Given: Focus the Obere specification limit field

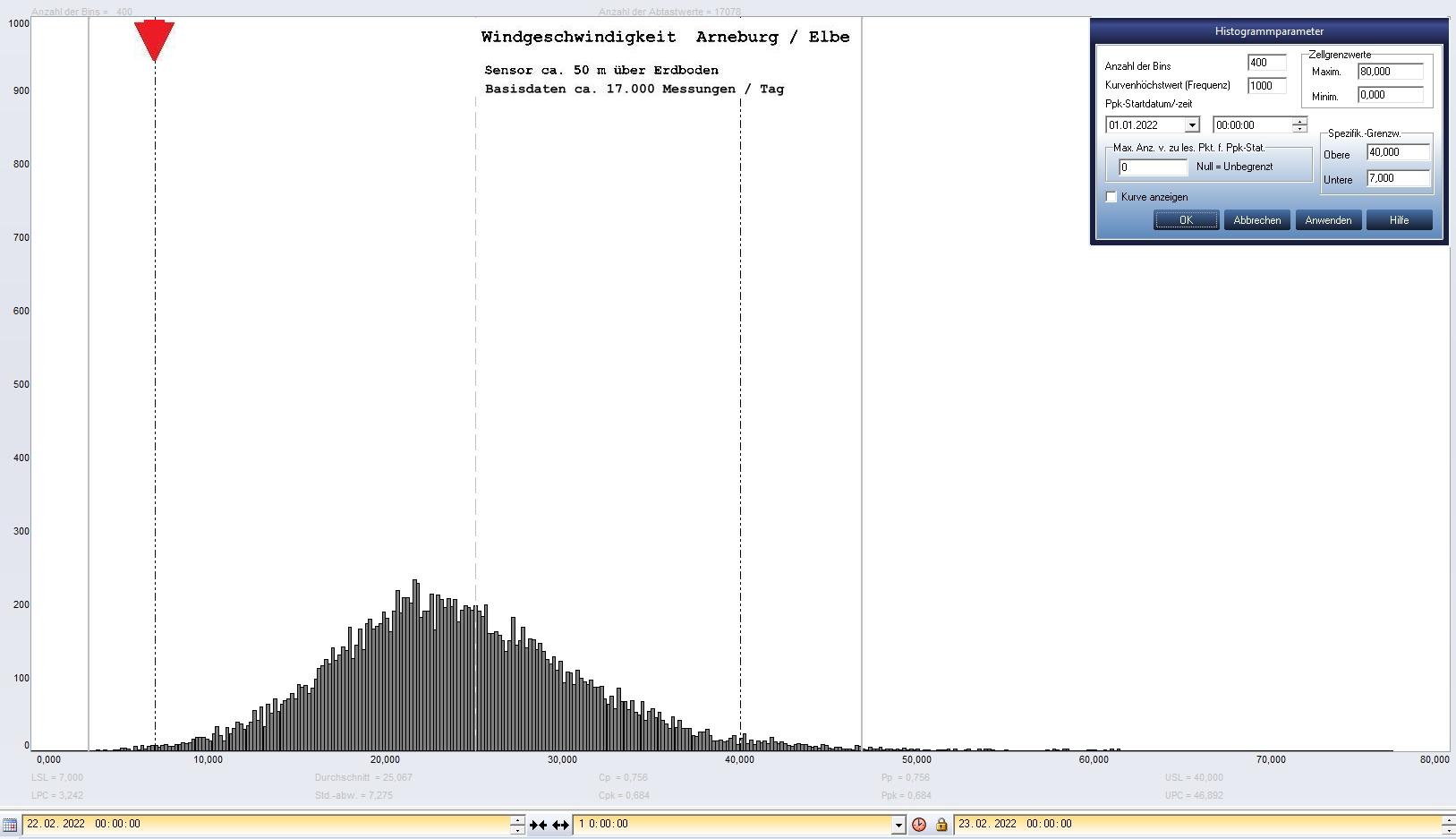Looking at the screenshot, I should coord(1398,152).
